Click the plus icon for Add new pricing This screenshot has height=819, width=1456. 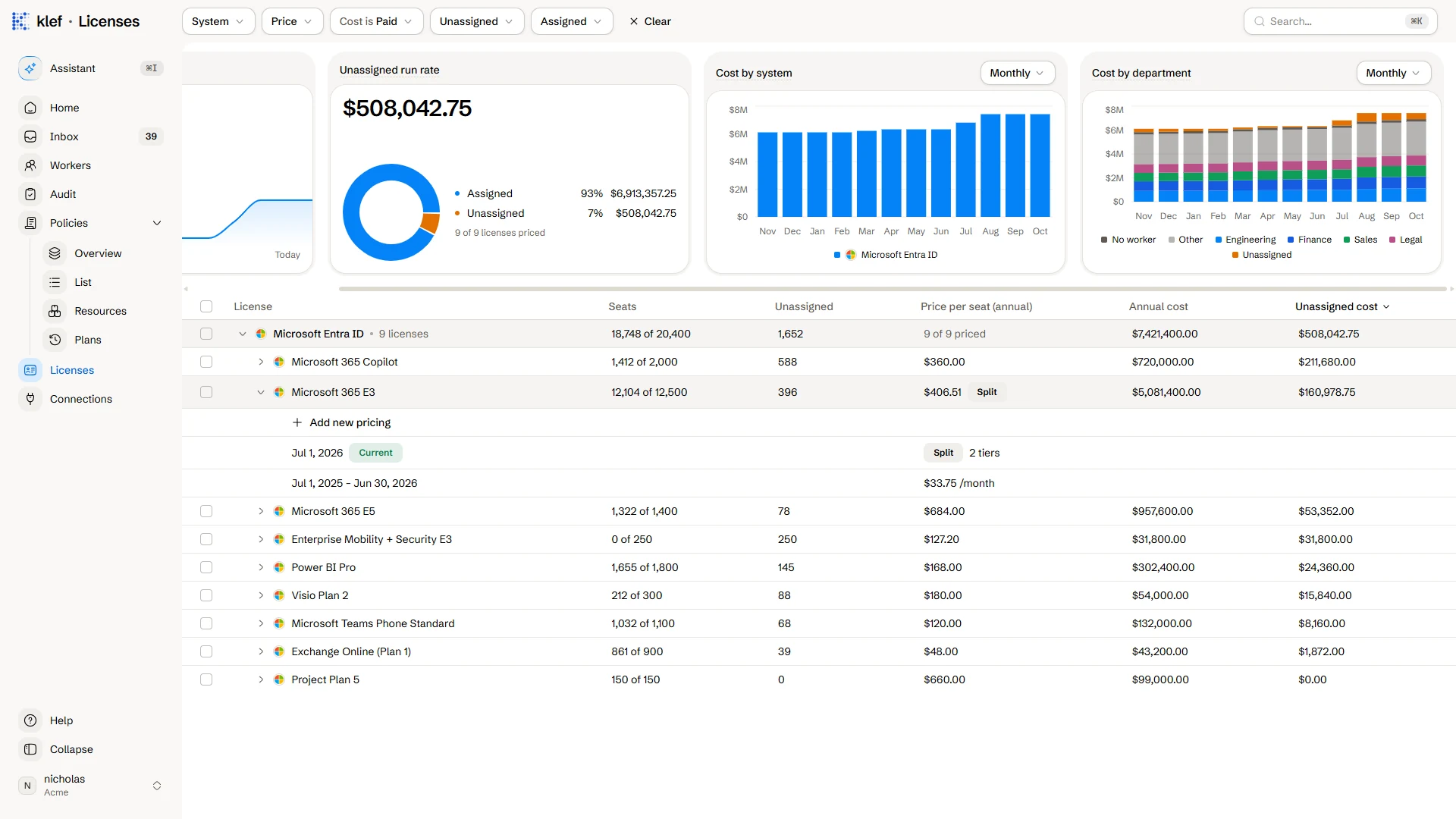297,422
